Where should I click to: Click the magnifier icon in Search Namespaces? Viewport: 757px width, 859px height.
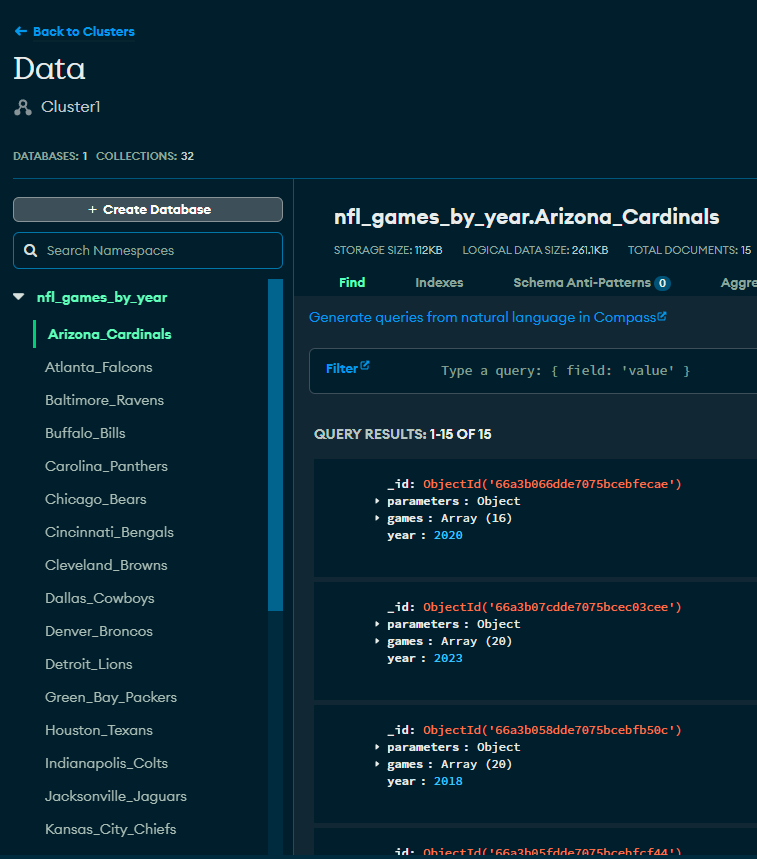pos(31,250)
